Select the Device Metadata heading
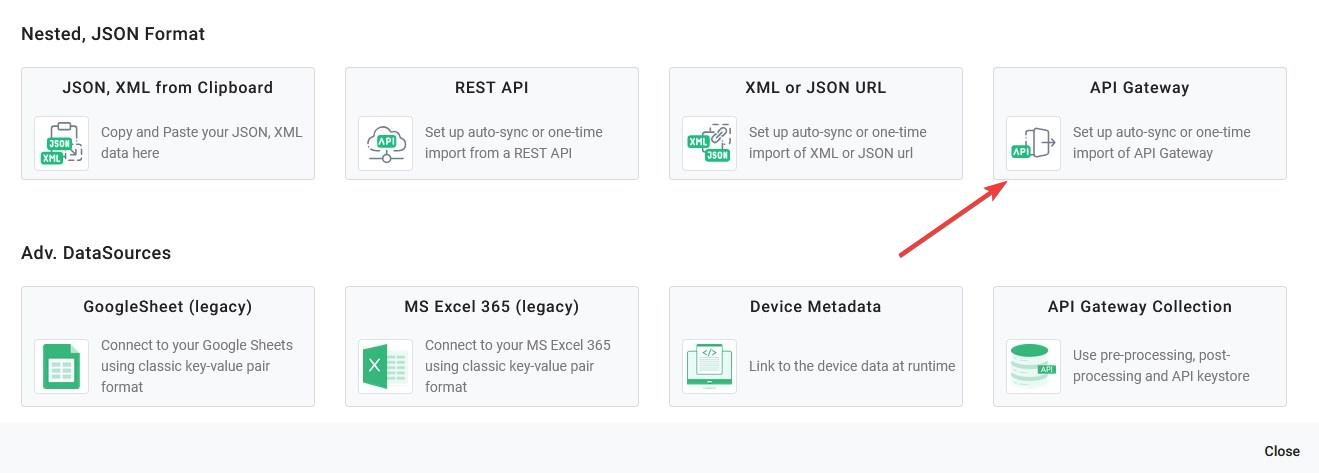Viewport: 1319px width, 473px height. [815, 307]
